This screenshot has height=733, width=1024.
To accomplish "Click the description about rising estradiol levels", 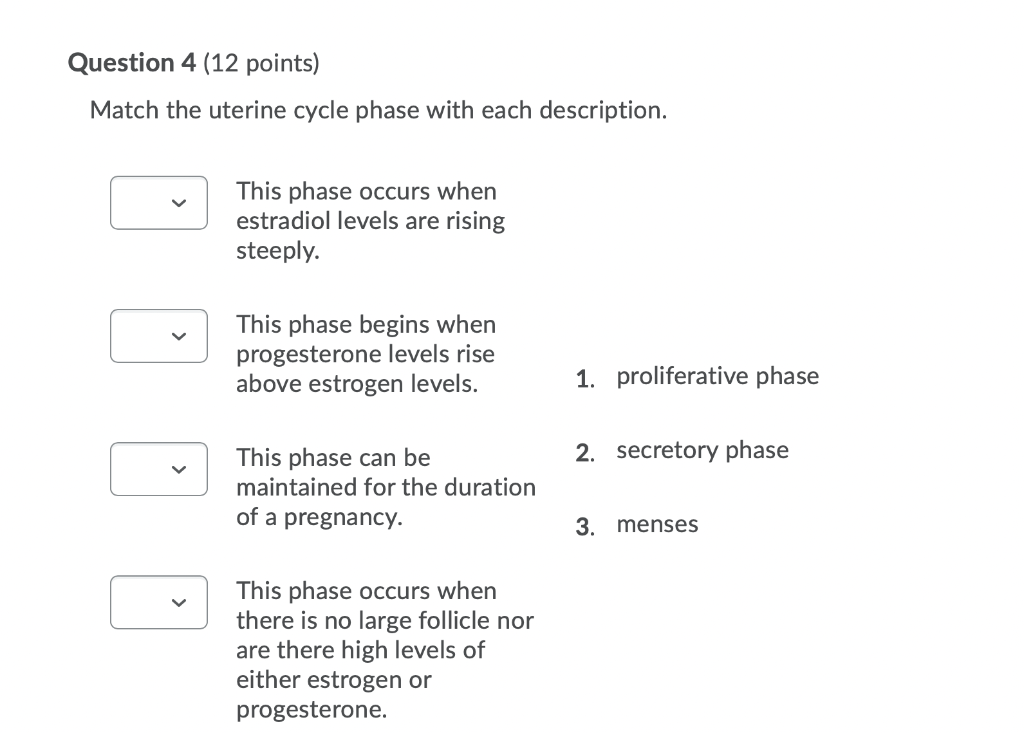I will [x=370, y=220].
